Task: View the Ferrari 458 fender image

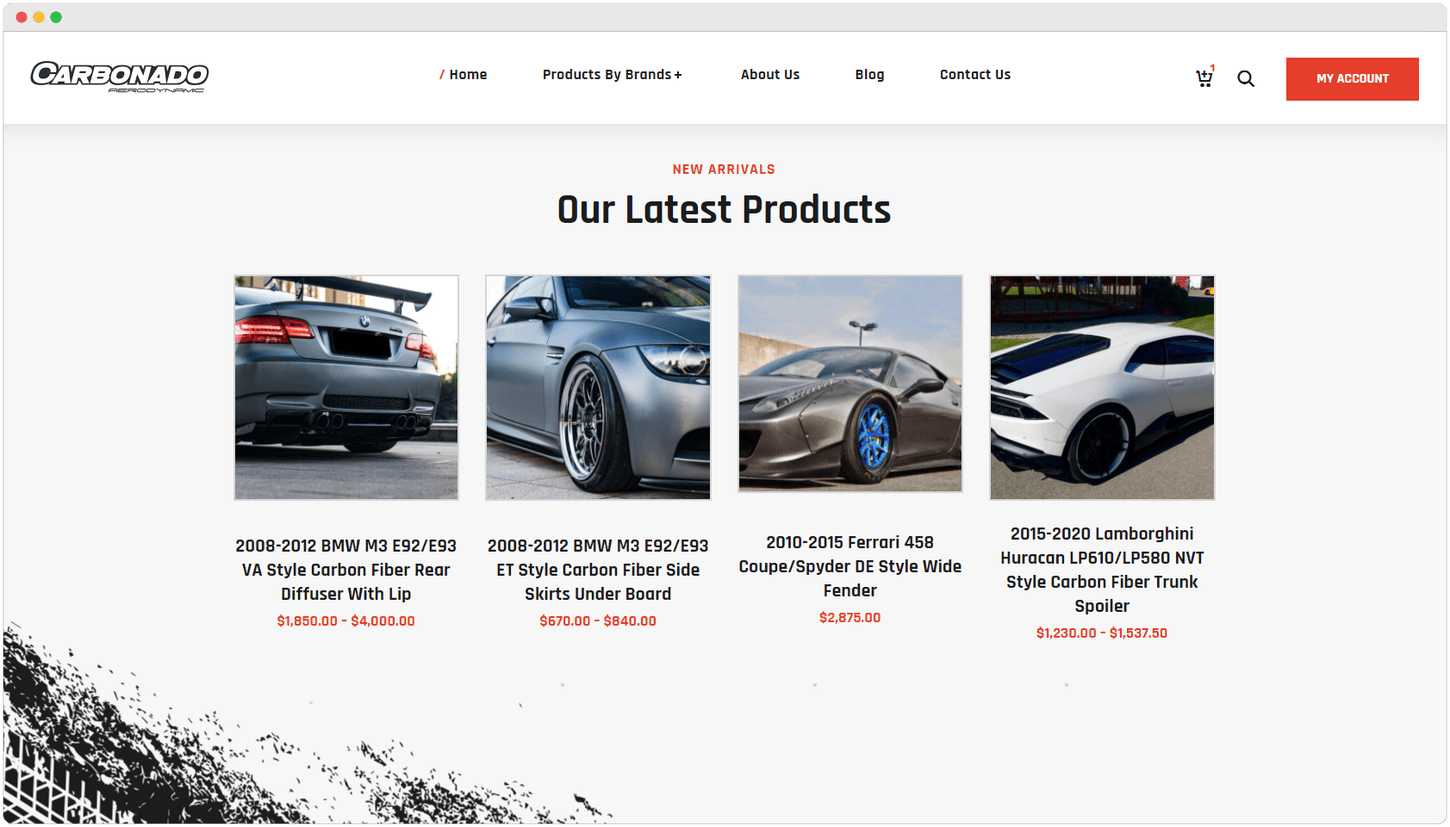Action: 850,384
